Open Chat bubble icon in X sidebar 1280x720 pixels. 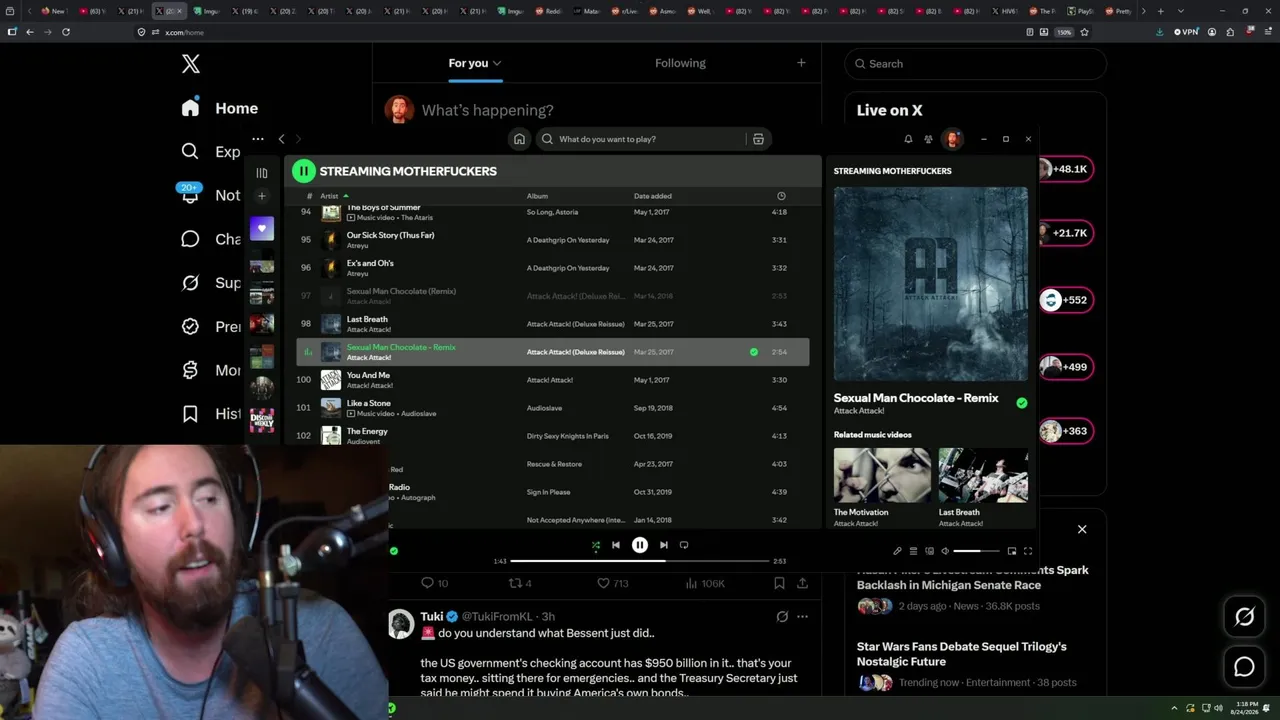(x=190, y=239)
